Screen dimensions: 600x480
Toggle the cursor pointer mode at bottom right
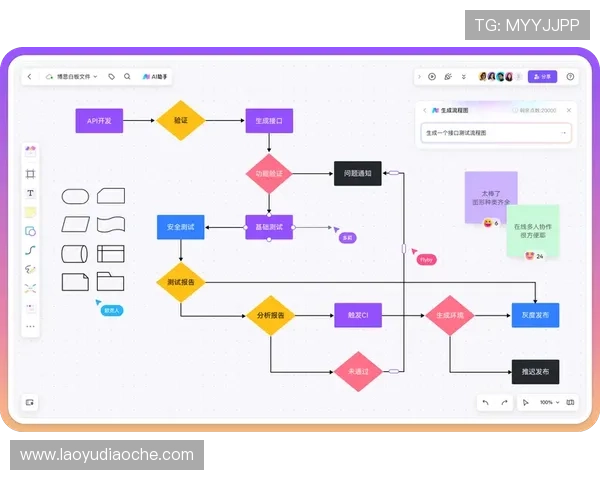(x=527, y=402)
